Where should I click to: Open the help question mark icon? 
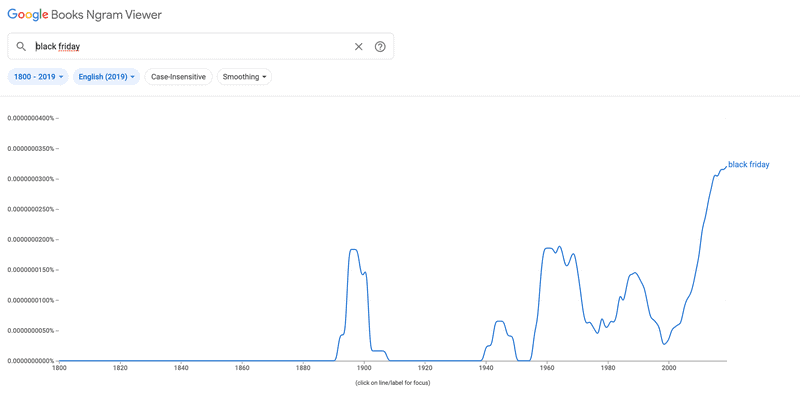380,46
